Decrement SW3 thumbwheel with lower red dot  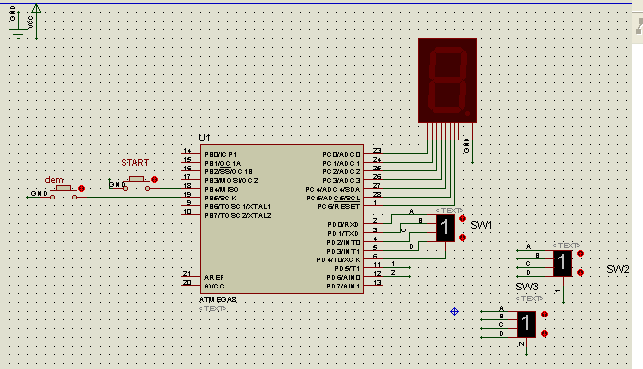(x=545, y=333)
